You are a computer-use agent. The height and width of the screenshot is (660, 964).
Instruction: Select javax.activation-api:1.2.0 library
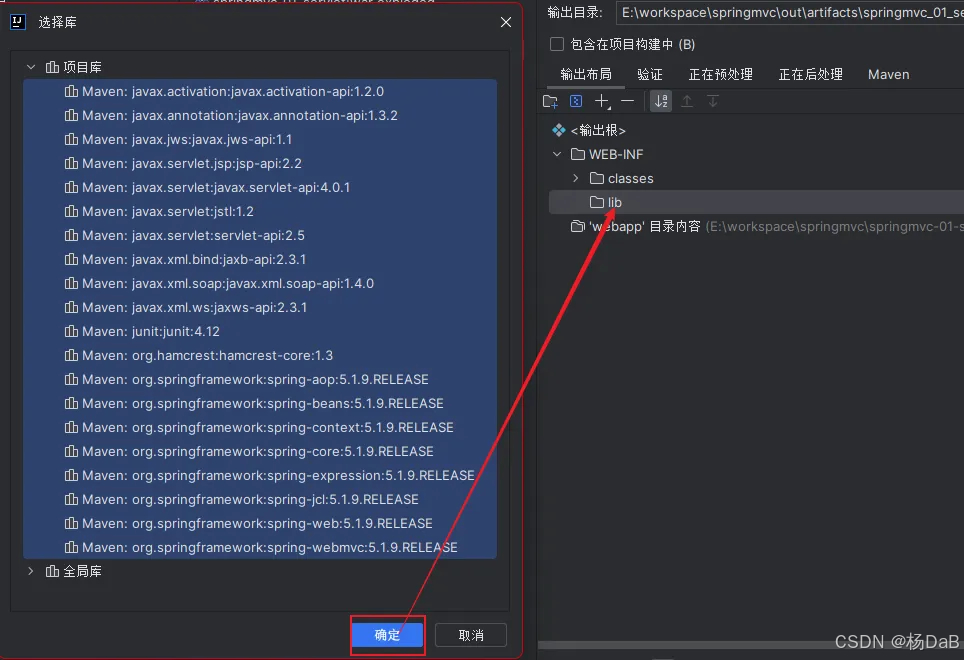(x=259, y=92)
